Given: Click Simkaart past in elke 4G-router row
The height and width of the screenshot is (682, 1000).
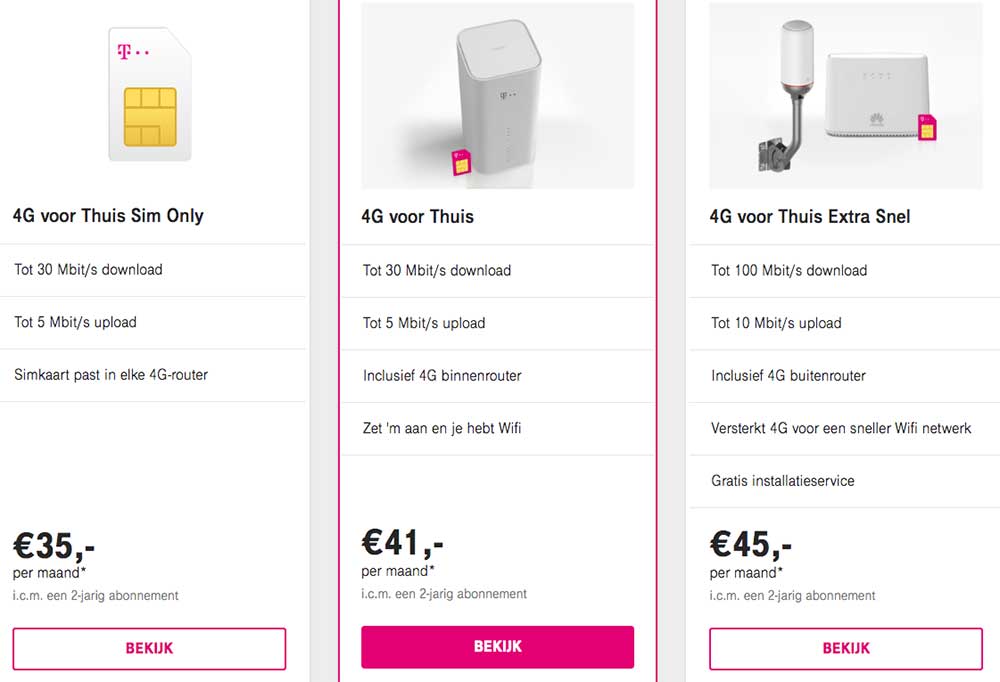Looking at the screenshot, I should (x=111, y=375).
